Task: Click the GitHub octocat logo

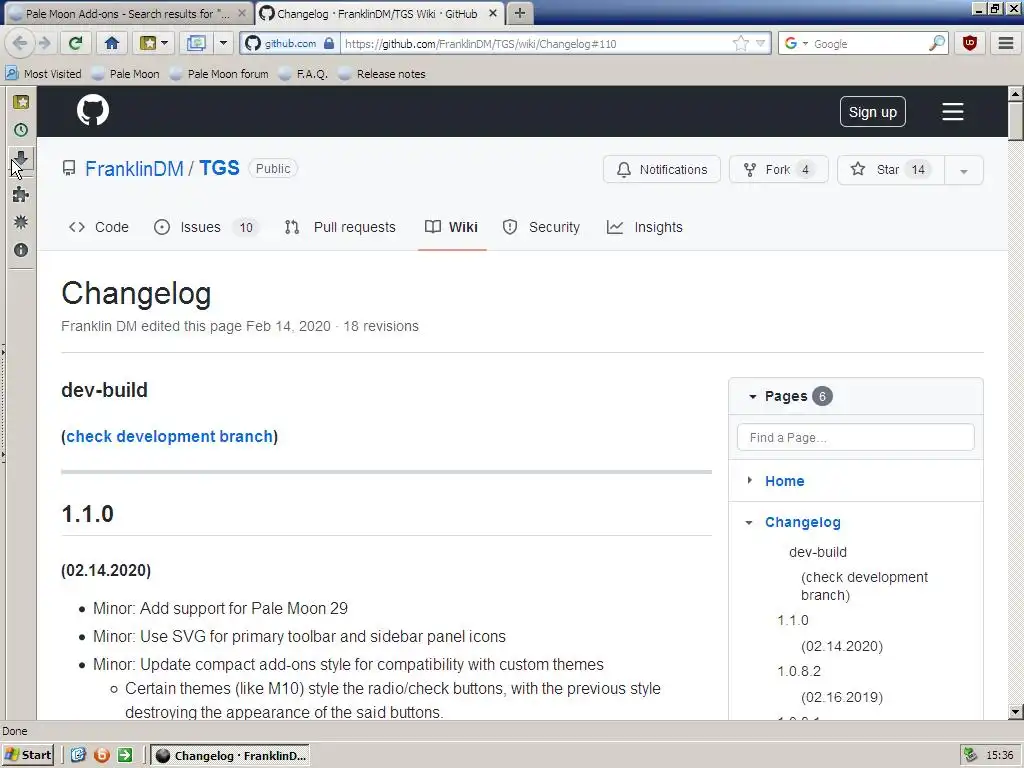Action: point(93,110)
